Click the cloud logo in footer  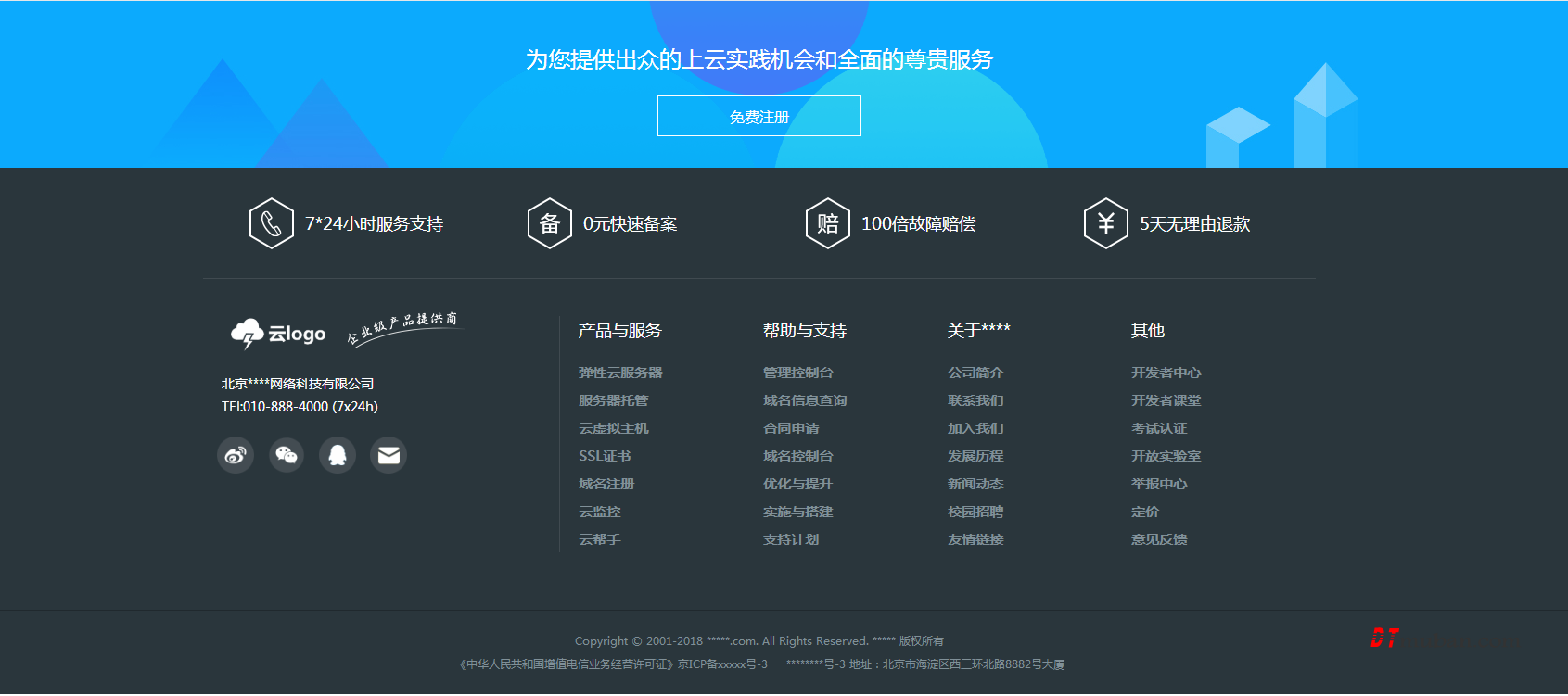(278, 334)
